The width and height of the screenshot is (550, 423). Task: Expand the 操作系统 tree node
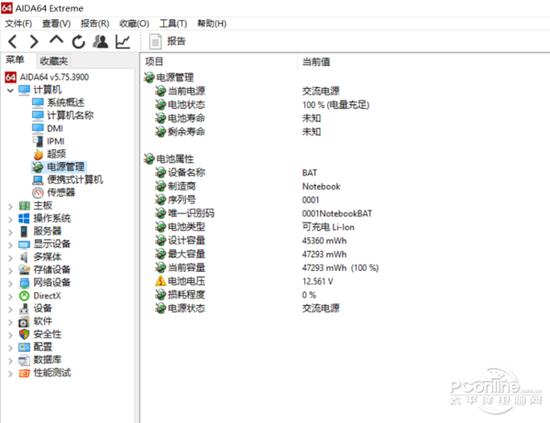click(x=10, y=219)
